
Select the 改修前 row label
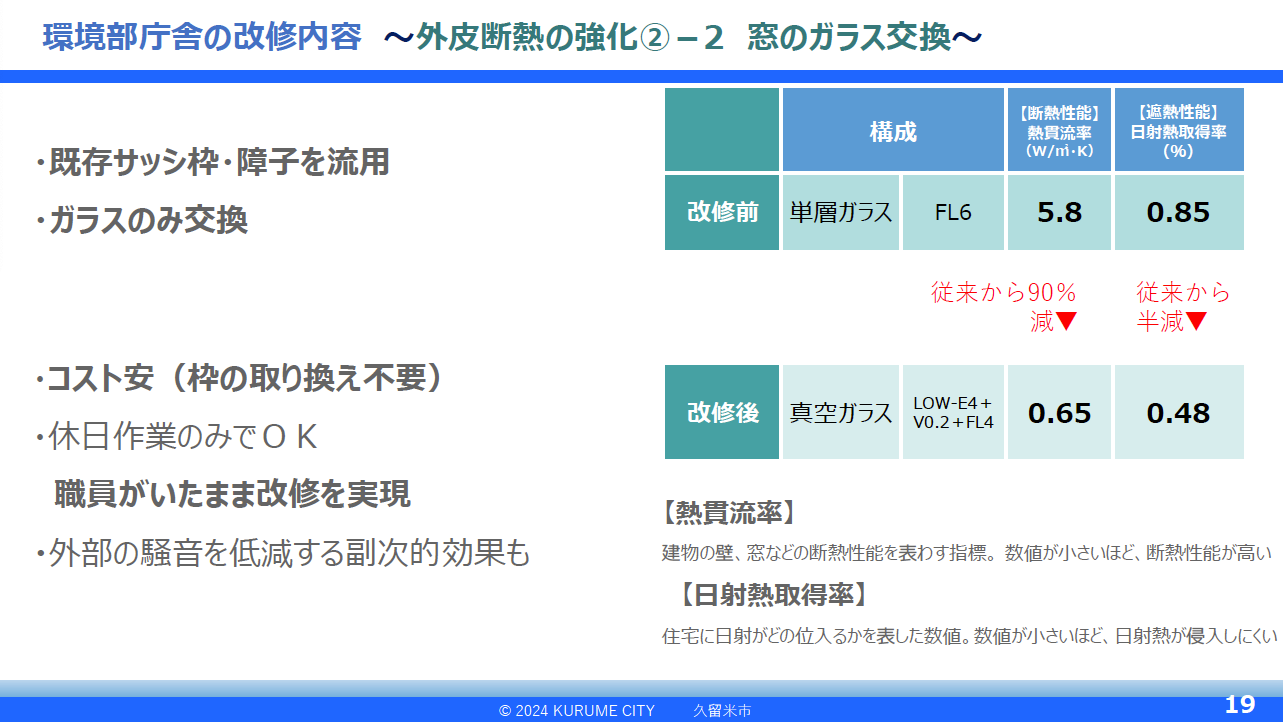(722, 212)
